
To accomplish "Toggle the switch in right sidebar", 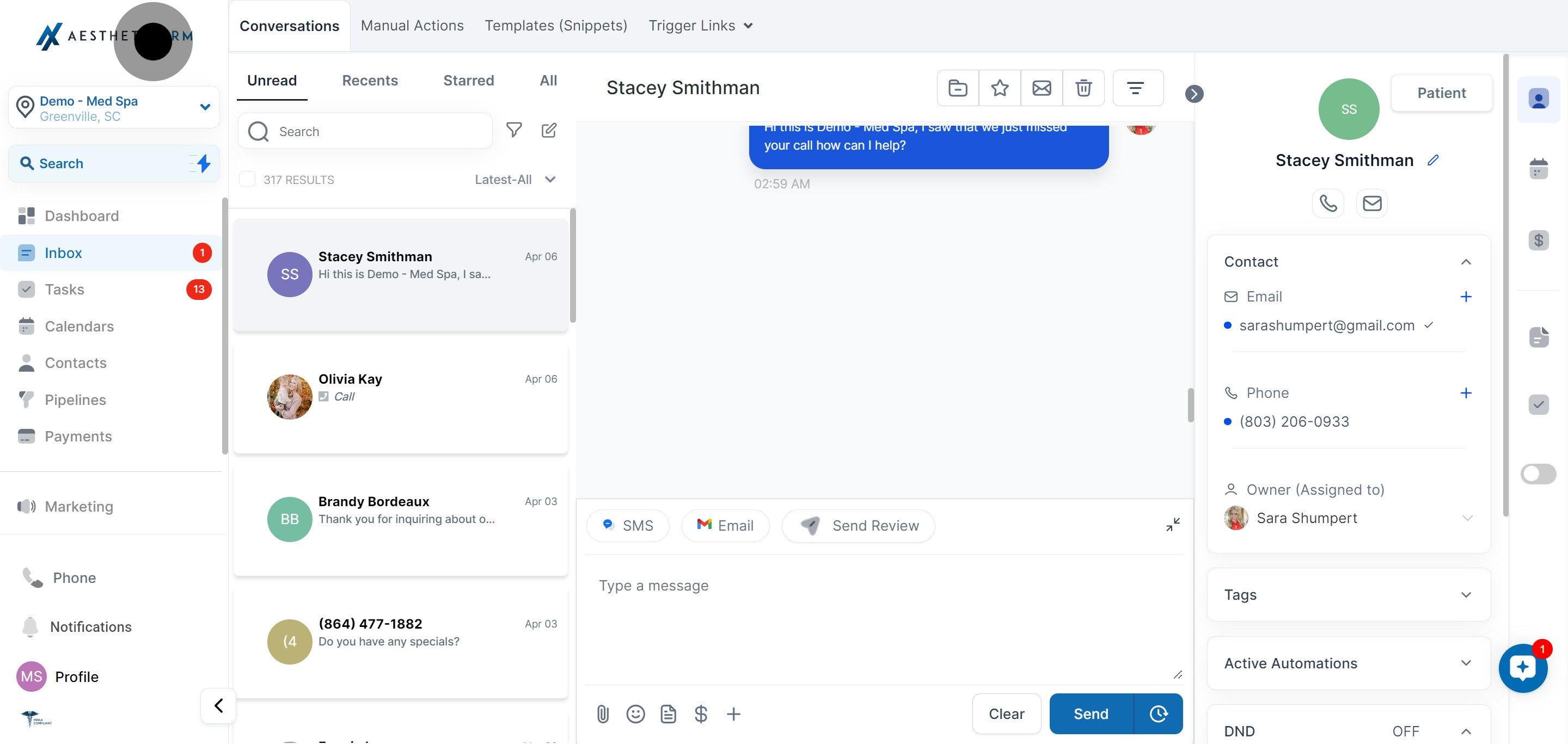I will pyautogui.click(x=1538, y=474).
